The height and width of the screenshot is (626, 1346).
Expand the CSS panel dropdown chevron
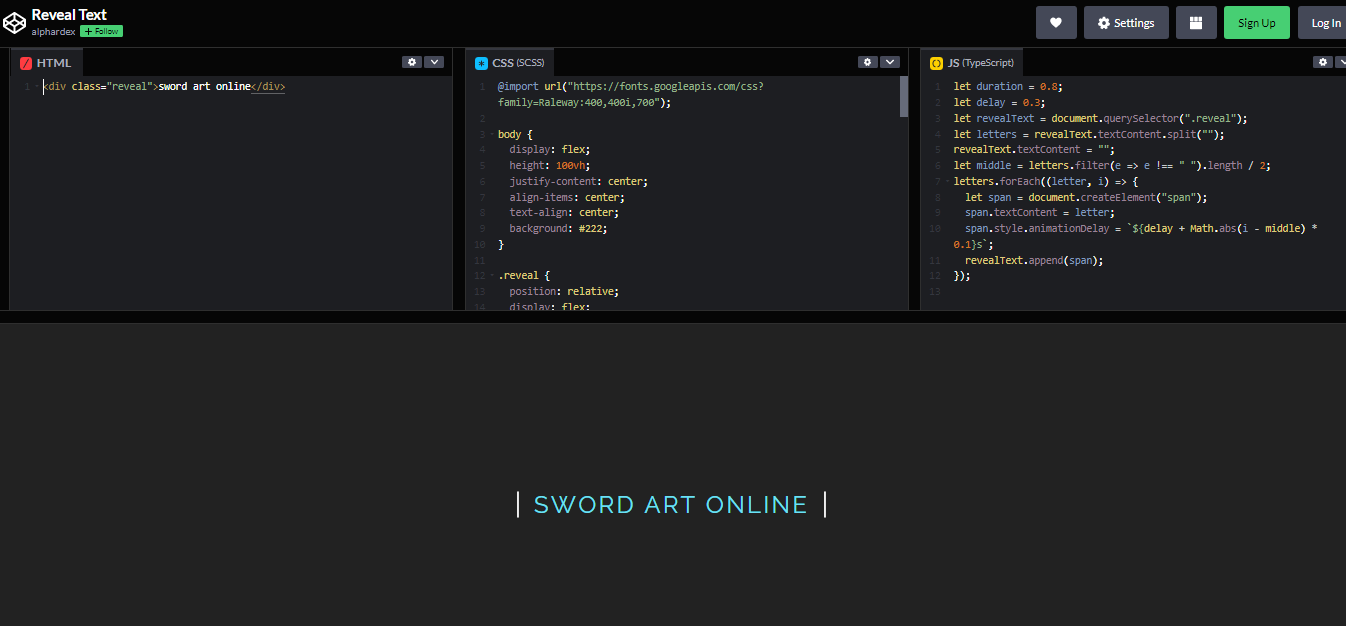(890, 61)
